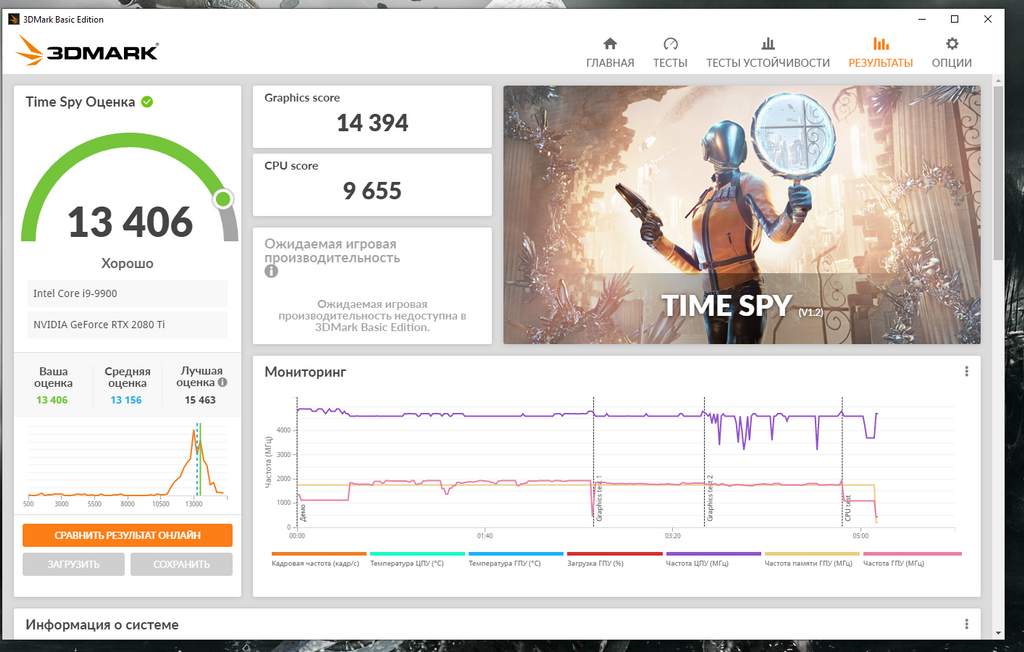1024x652 pixels.
Task: Click the Мониторинг heading
Action: 305,372
